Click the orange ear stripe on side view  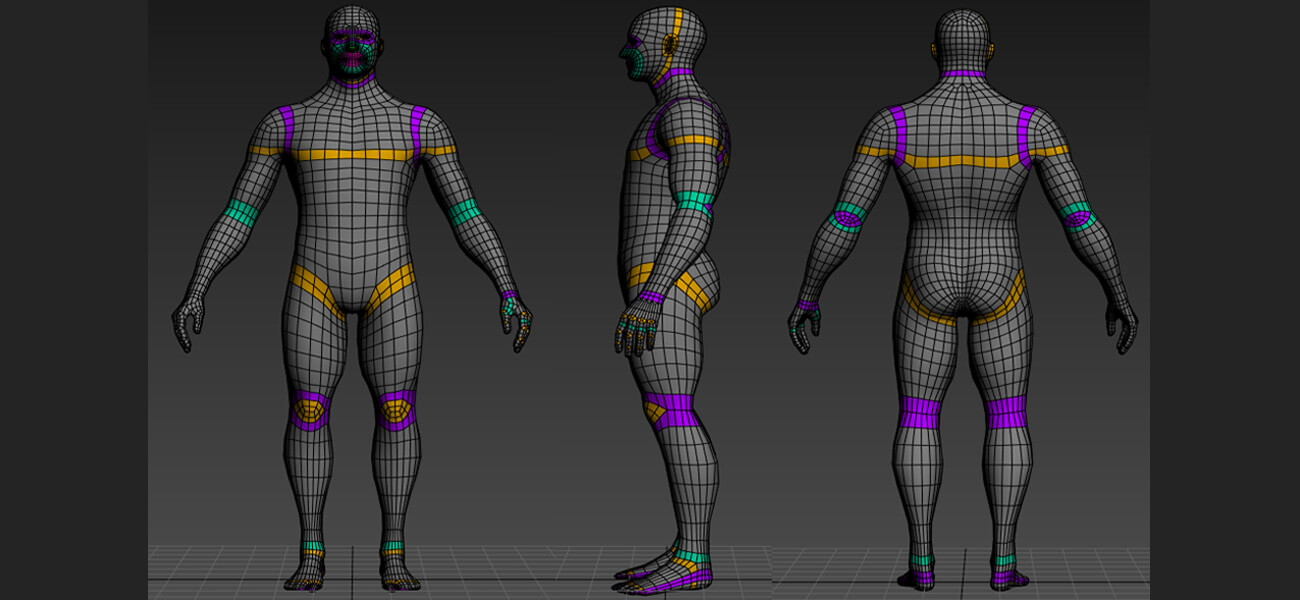click(x=676, y=38)
